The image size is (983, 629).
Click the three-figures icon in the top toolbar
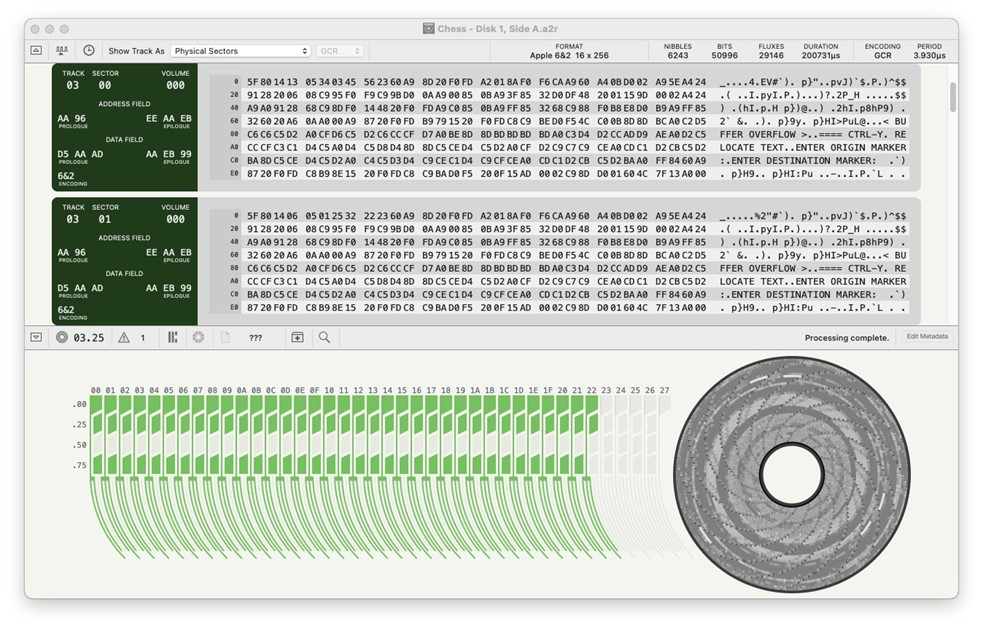[61, 50]
